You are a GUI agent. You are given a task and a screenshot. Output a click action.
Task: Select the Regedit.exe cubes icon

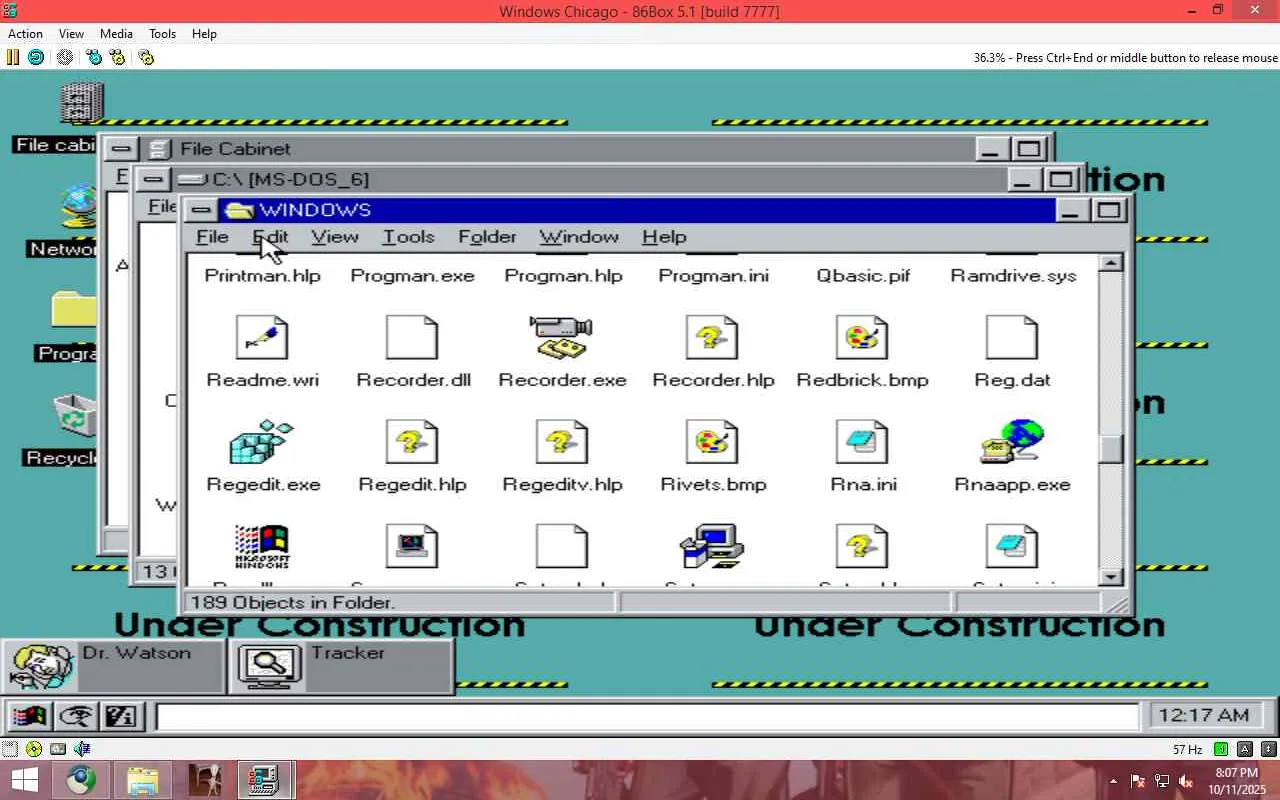262,442
